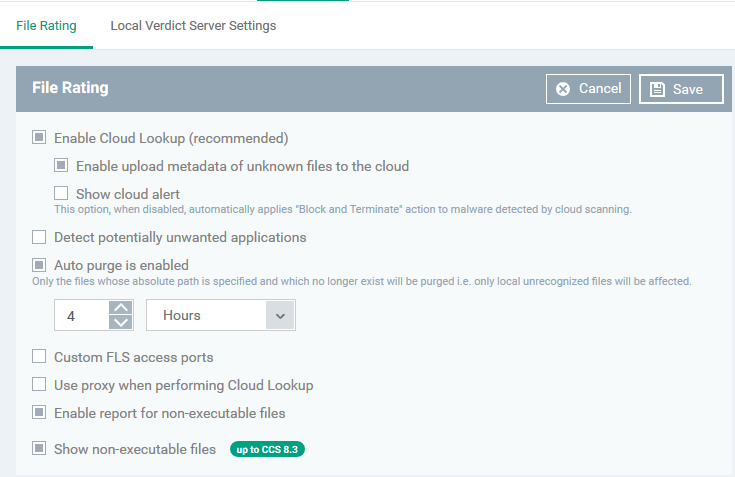The height and width of the screenshot is (477, 735).
Task: Select the File Rating tab
Action: (x=46, y=25)
